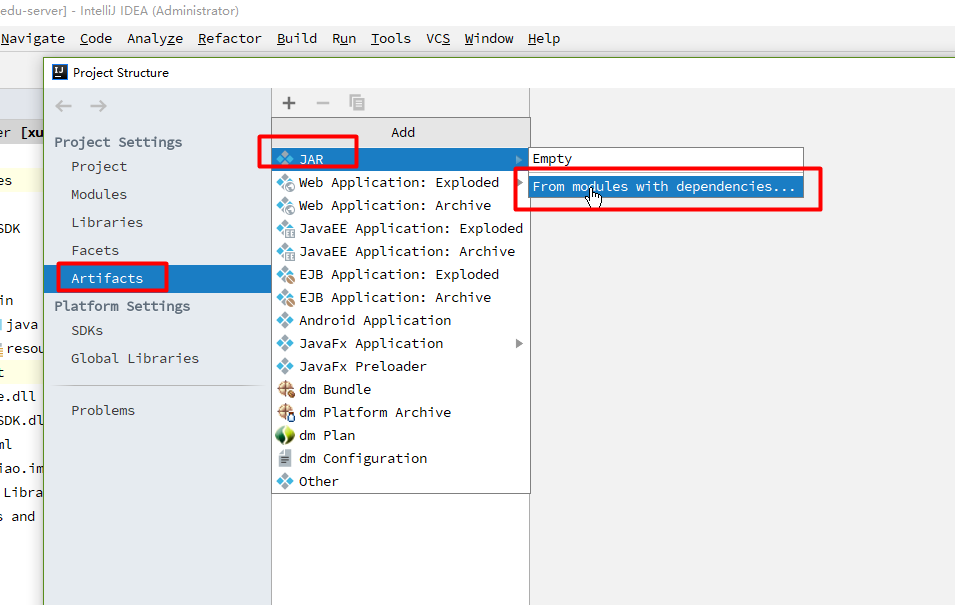Click the dm Platform Archive icon
This screenshot has height=605, width=955.
coord(286,412)
